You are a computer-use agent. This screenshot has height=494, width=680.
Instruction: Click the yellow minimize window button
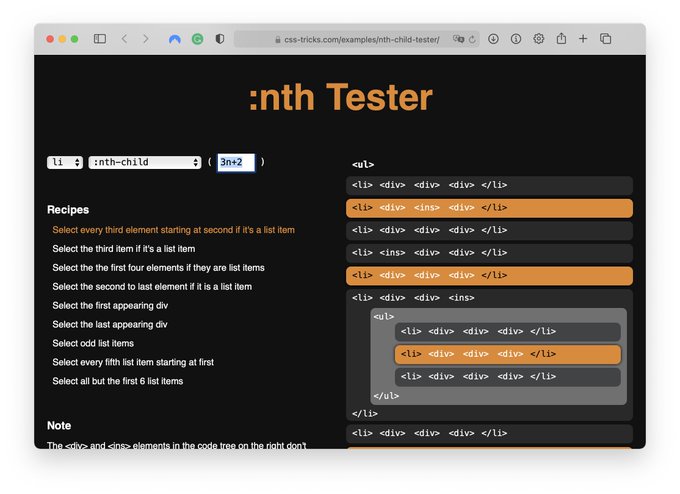[62, 39]
